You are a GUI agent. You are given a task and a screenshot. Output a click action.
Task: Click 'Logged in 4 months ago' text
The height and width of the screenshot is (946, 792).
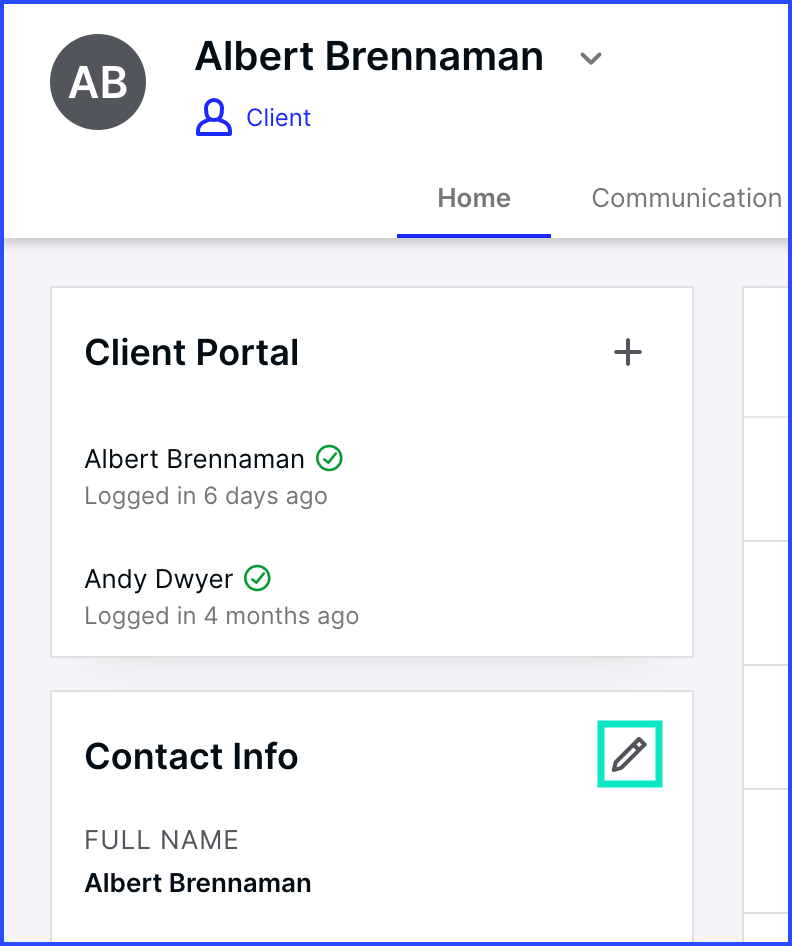click(x=221, y=616)
